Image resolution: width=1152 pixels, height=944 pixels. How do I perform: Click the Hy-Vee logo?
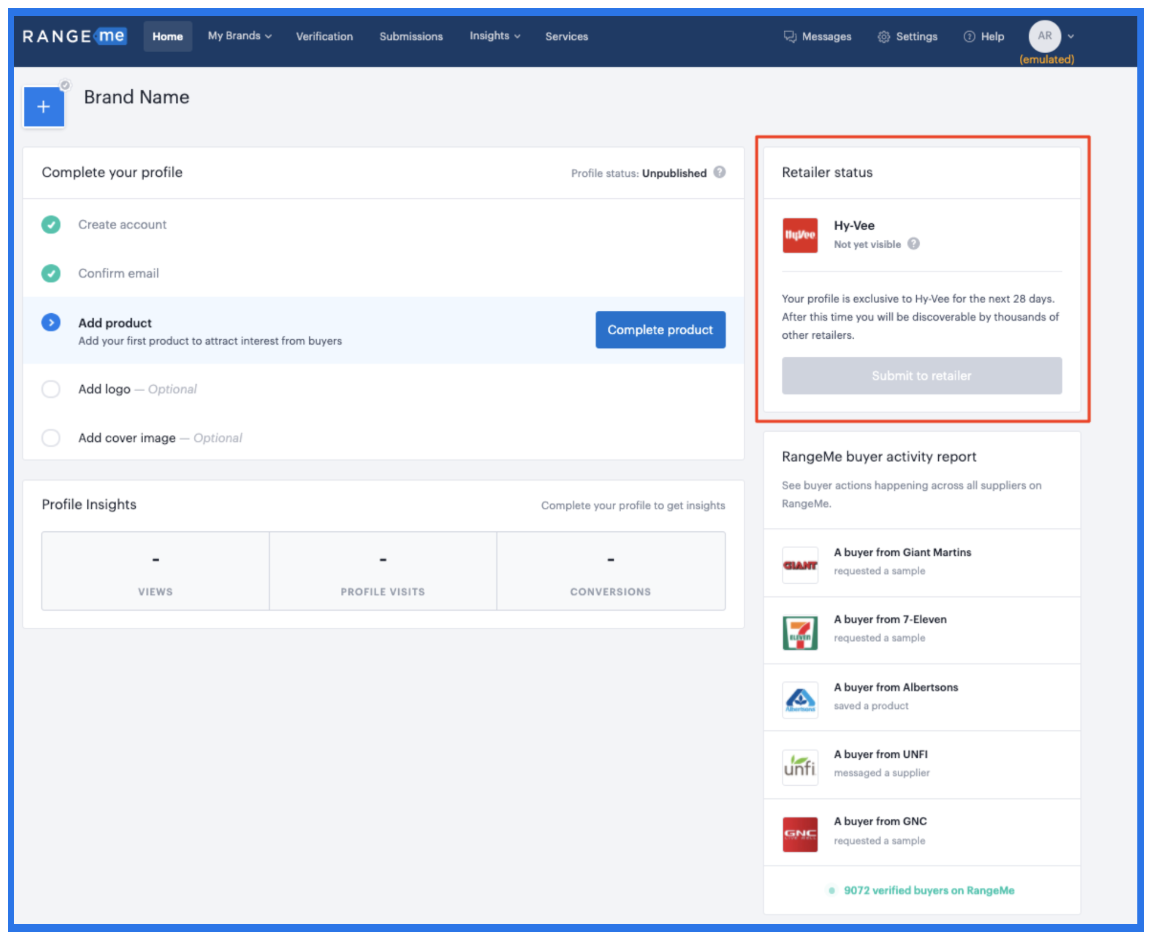tap(800, 235)
